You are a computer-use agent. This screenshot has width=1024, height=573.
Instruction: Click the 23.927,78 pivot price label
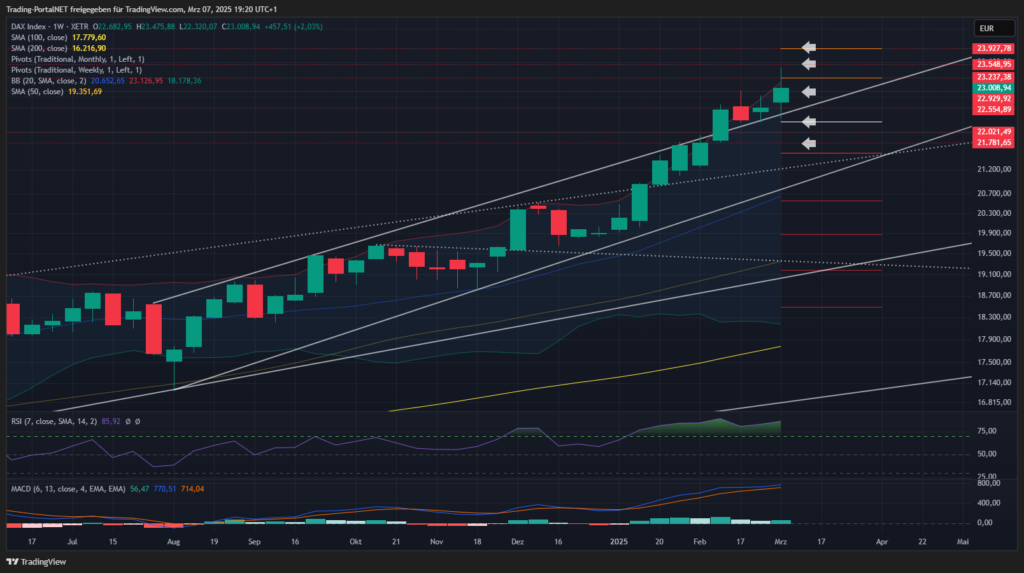[993, 48]
